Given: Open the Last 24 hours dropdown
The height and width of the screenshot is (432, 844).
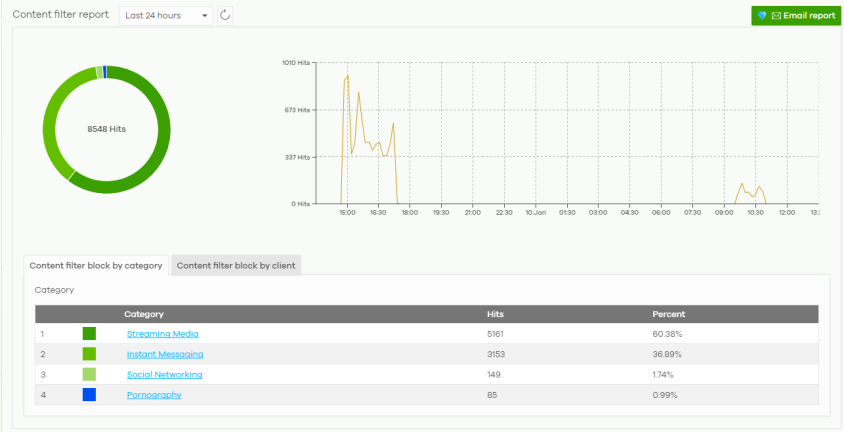Looking at the screenshot, I should coord(166,16).
